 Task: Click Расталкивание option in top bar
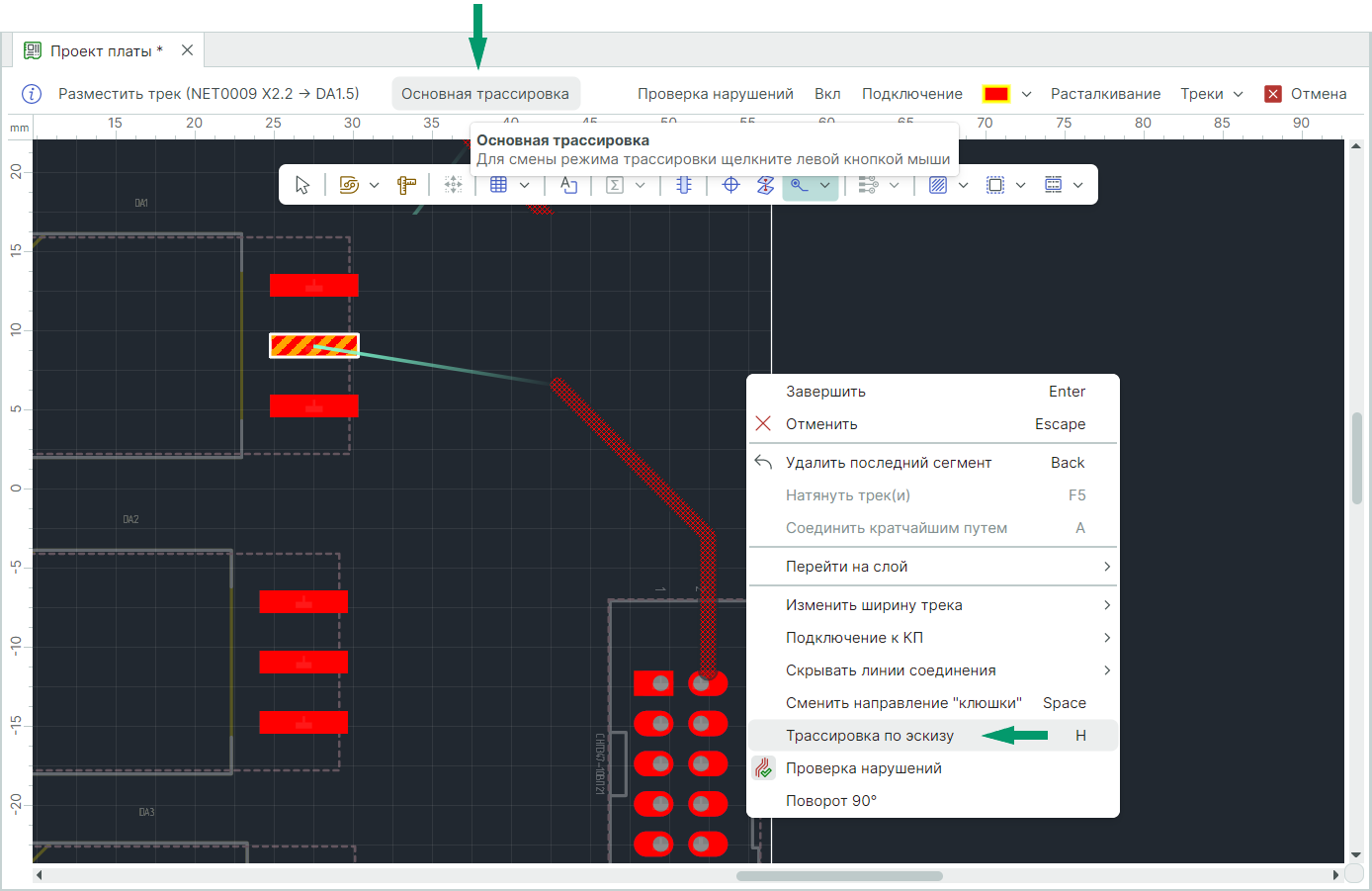click(x=1105, y=94)
